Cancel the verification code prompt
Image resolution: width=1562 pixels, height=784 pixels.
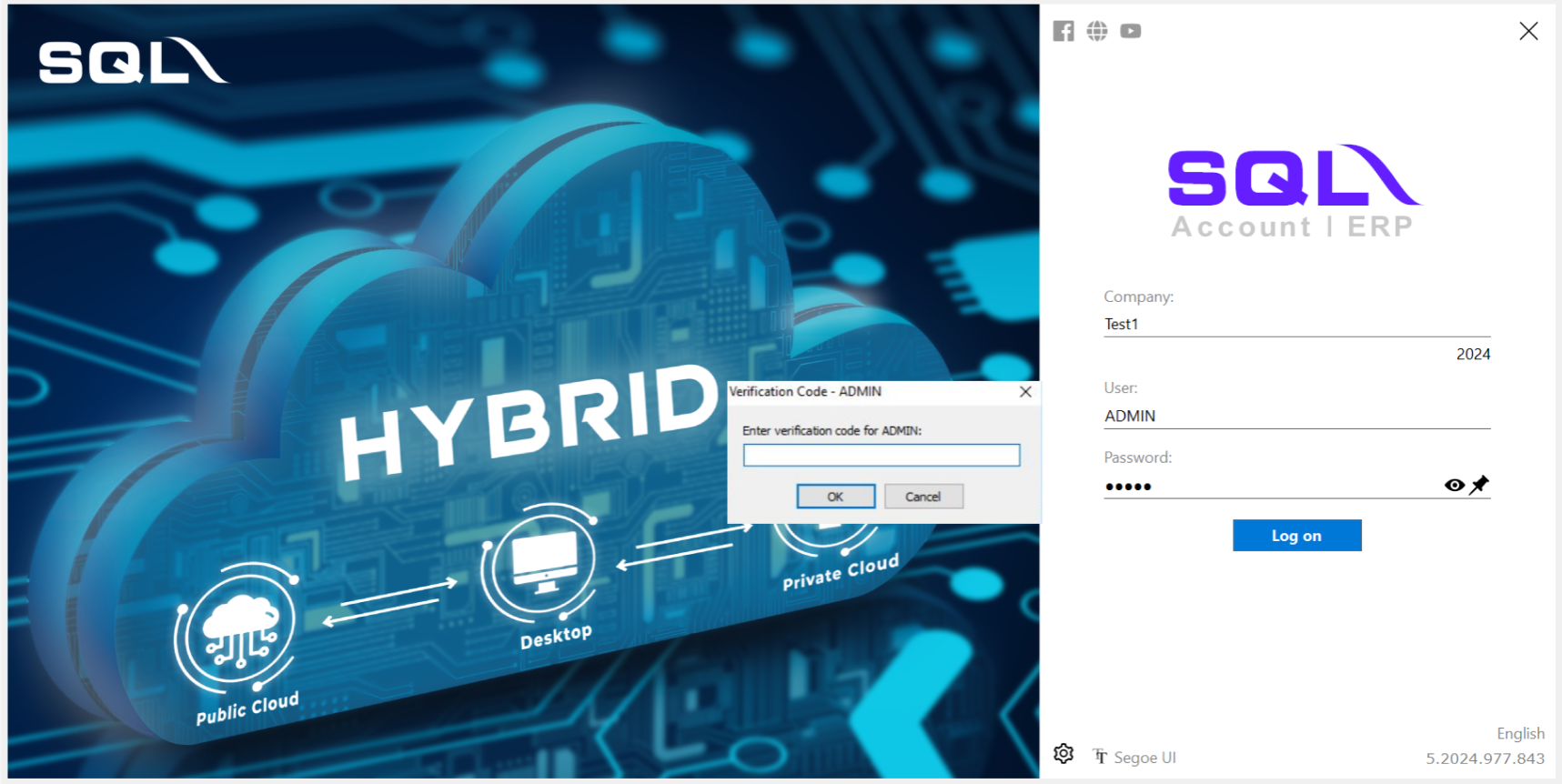(922, 497)
